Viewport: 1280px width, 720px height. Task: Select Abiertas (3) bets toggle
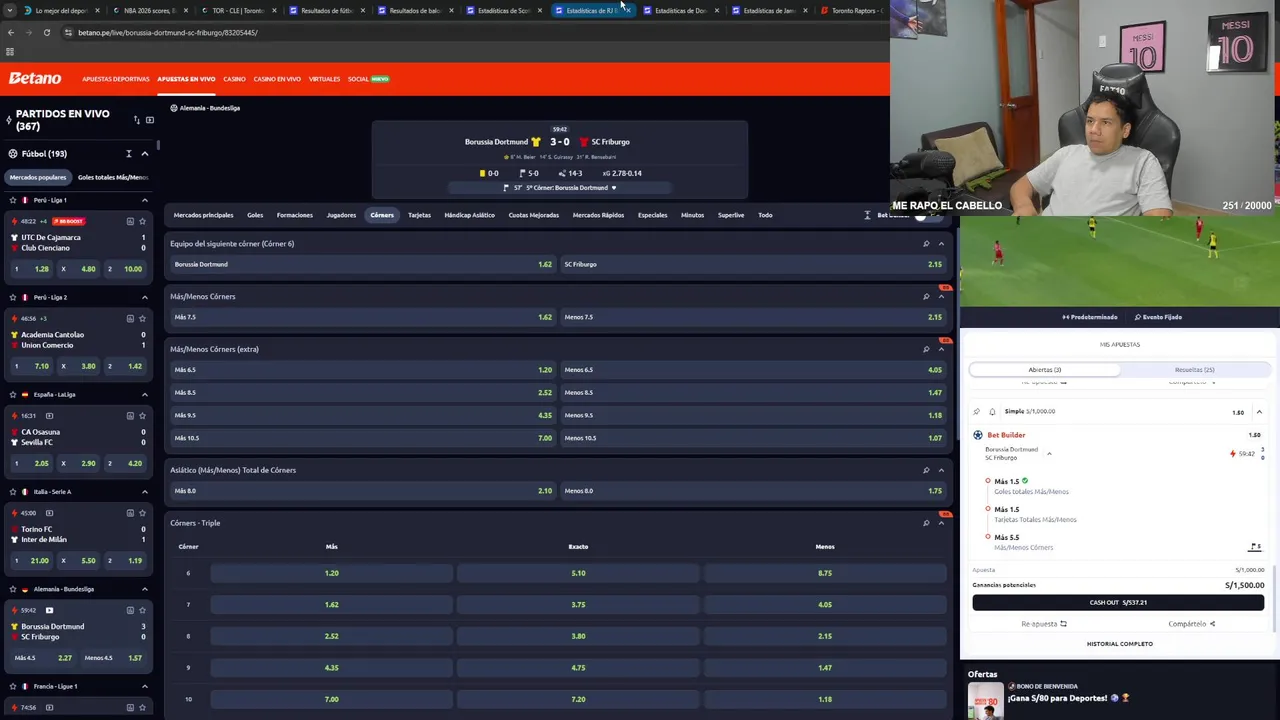tap(1044, 370)
